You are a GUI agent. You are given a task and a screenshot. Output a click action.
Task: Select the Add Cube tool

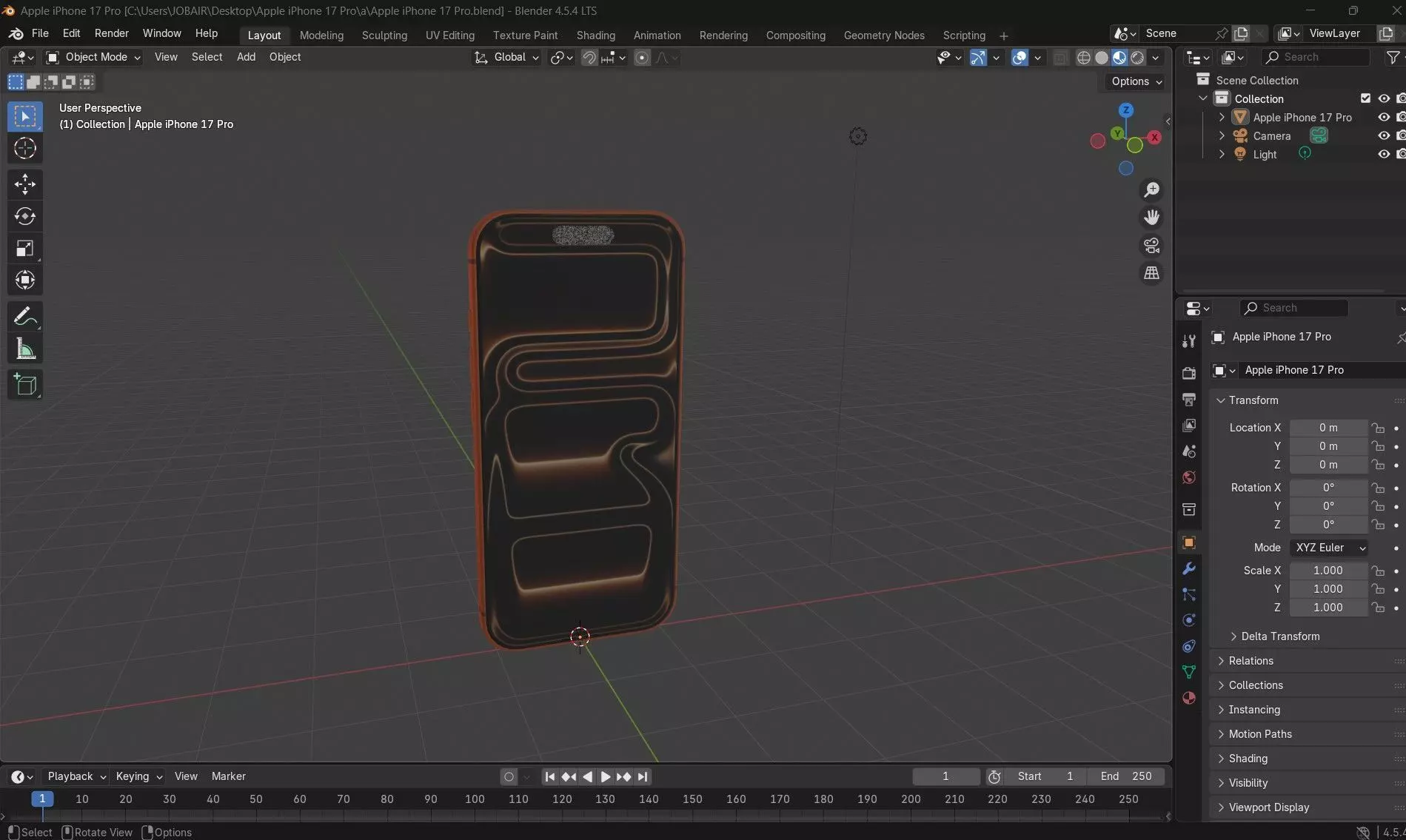(x=25, y=385)
